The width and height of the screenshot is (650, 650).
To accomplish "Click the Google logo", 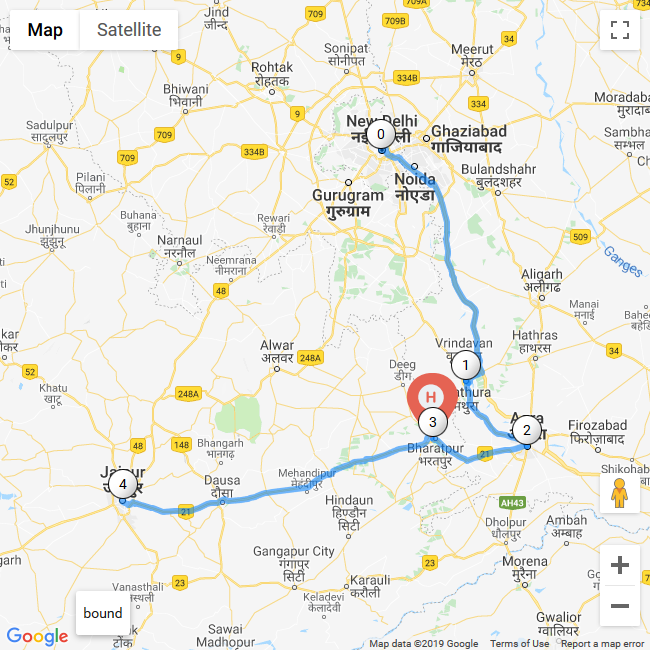I will click(x=37, y=636).
